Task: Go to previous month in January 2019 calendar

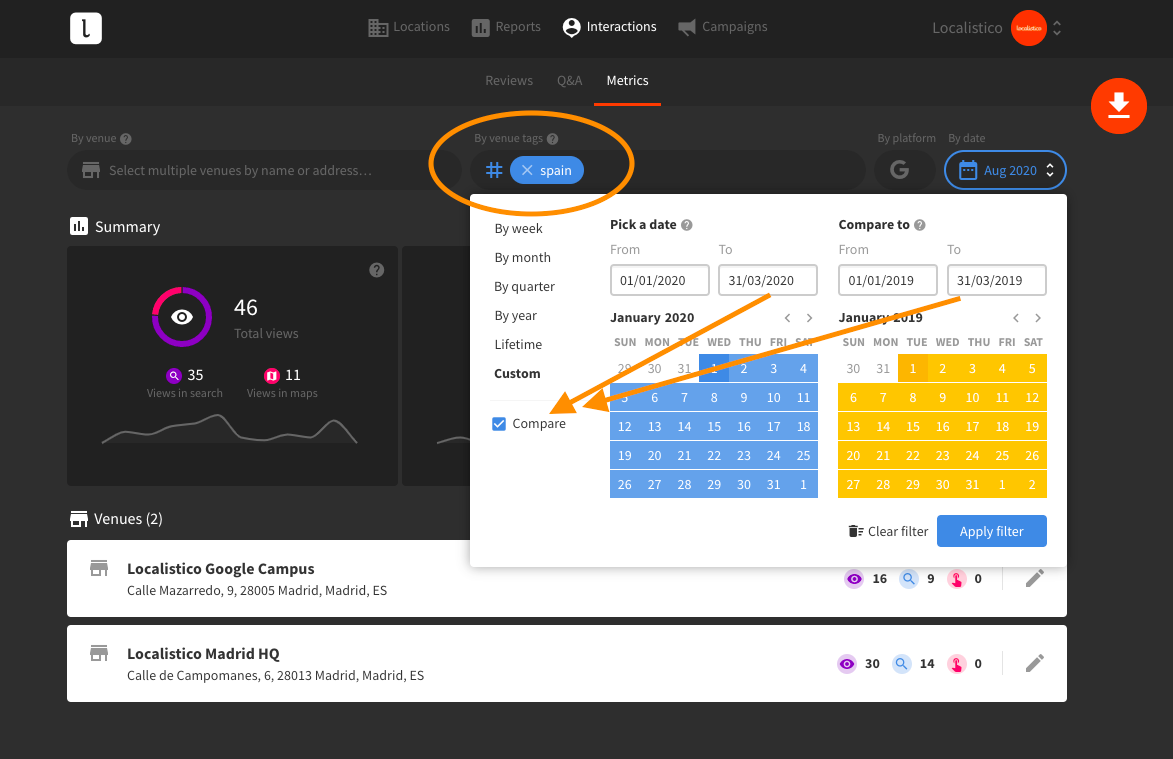Action: (x=1016, y=318)
